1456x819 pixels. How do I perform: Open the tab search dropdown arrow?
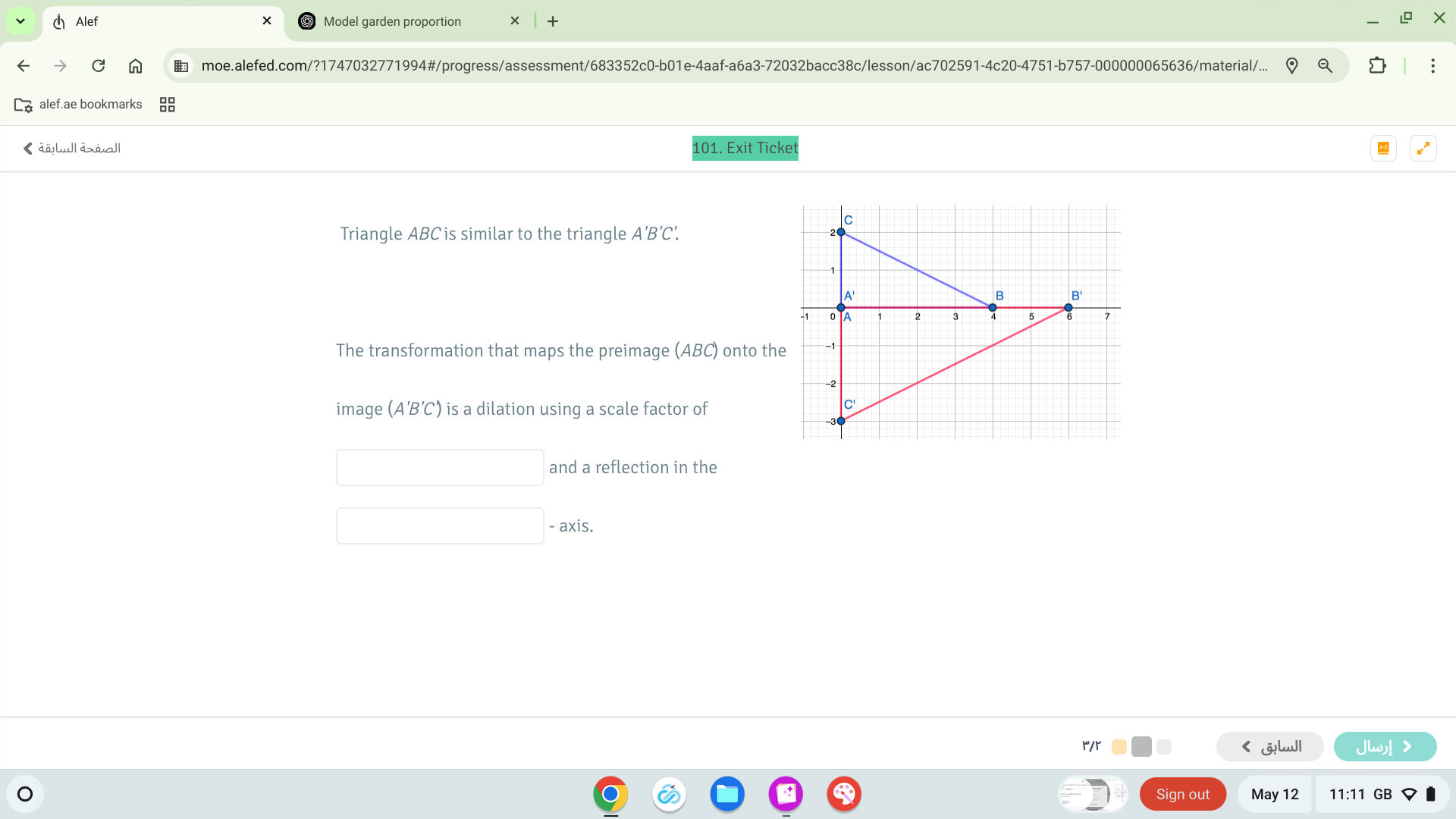[x=20, y=21]
